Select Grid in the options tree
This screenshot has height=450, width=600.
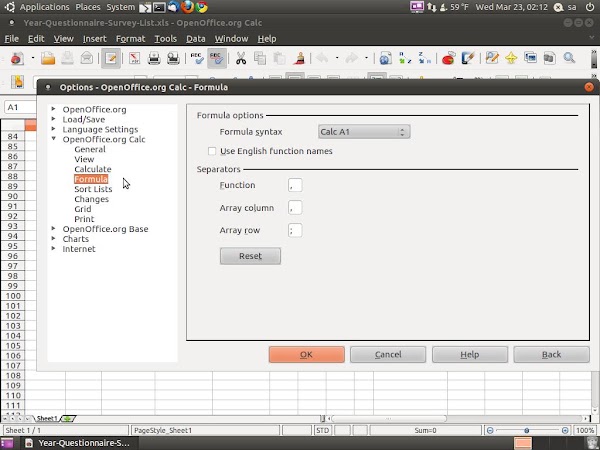(x=83, y=209)
